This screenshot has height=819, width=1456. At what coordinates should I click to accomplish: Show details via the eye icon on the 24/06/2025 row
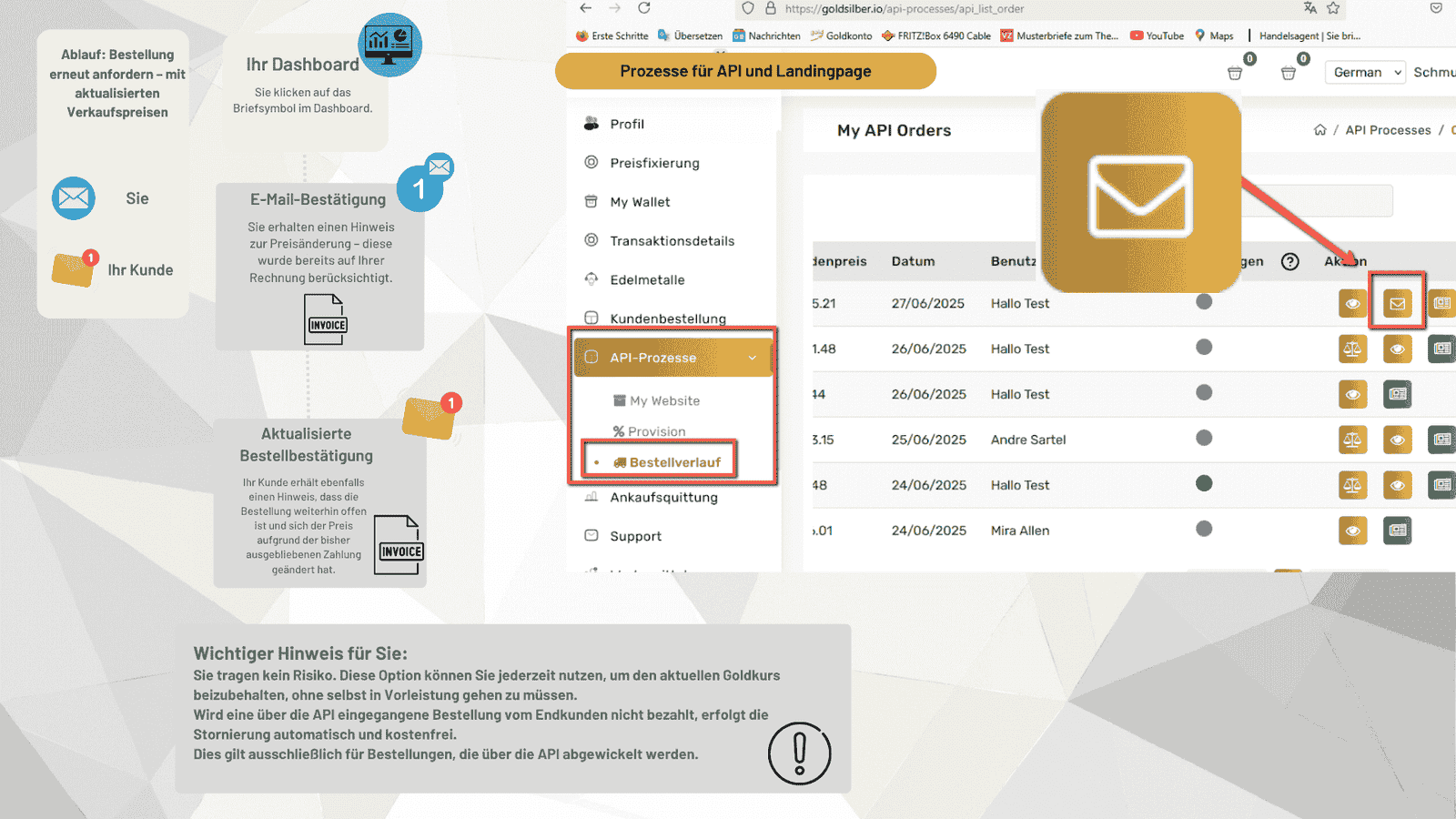[1398, 485]
